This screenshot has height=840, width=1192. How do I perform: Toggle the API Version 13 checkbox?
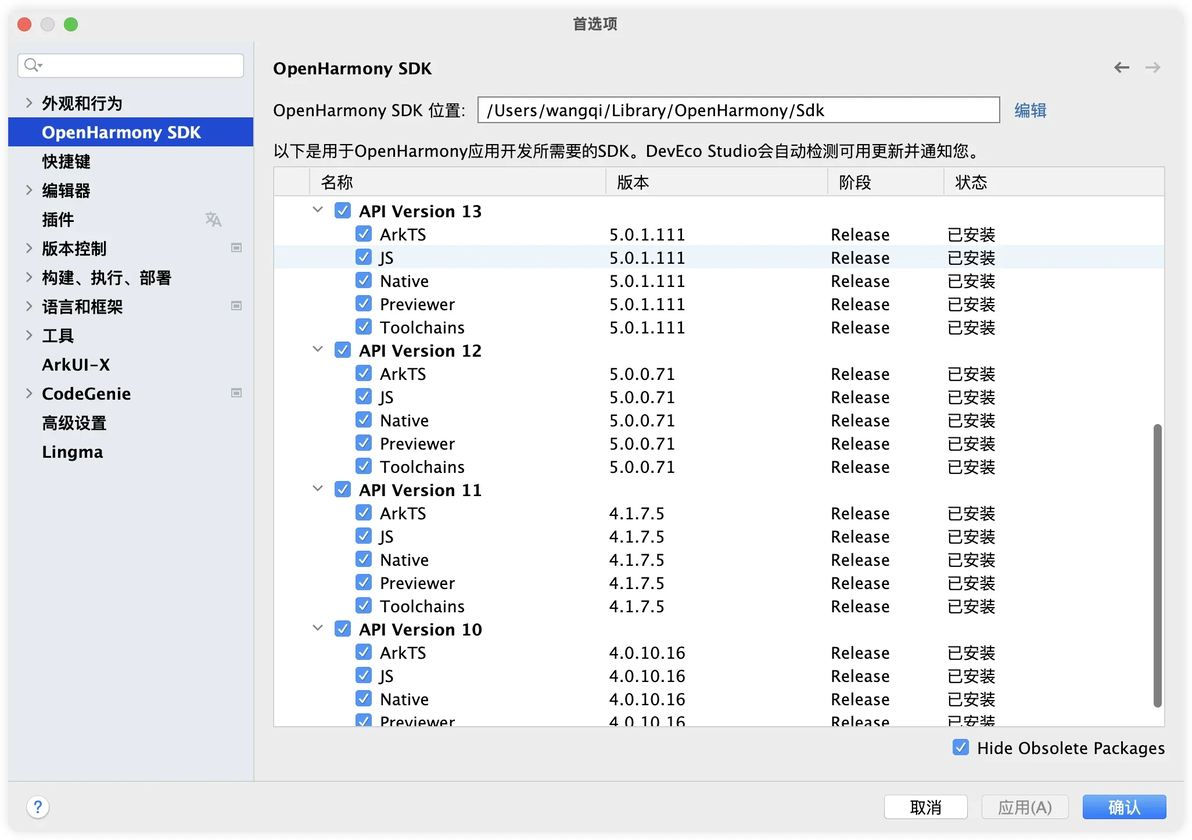343,211
